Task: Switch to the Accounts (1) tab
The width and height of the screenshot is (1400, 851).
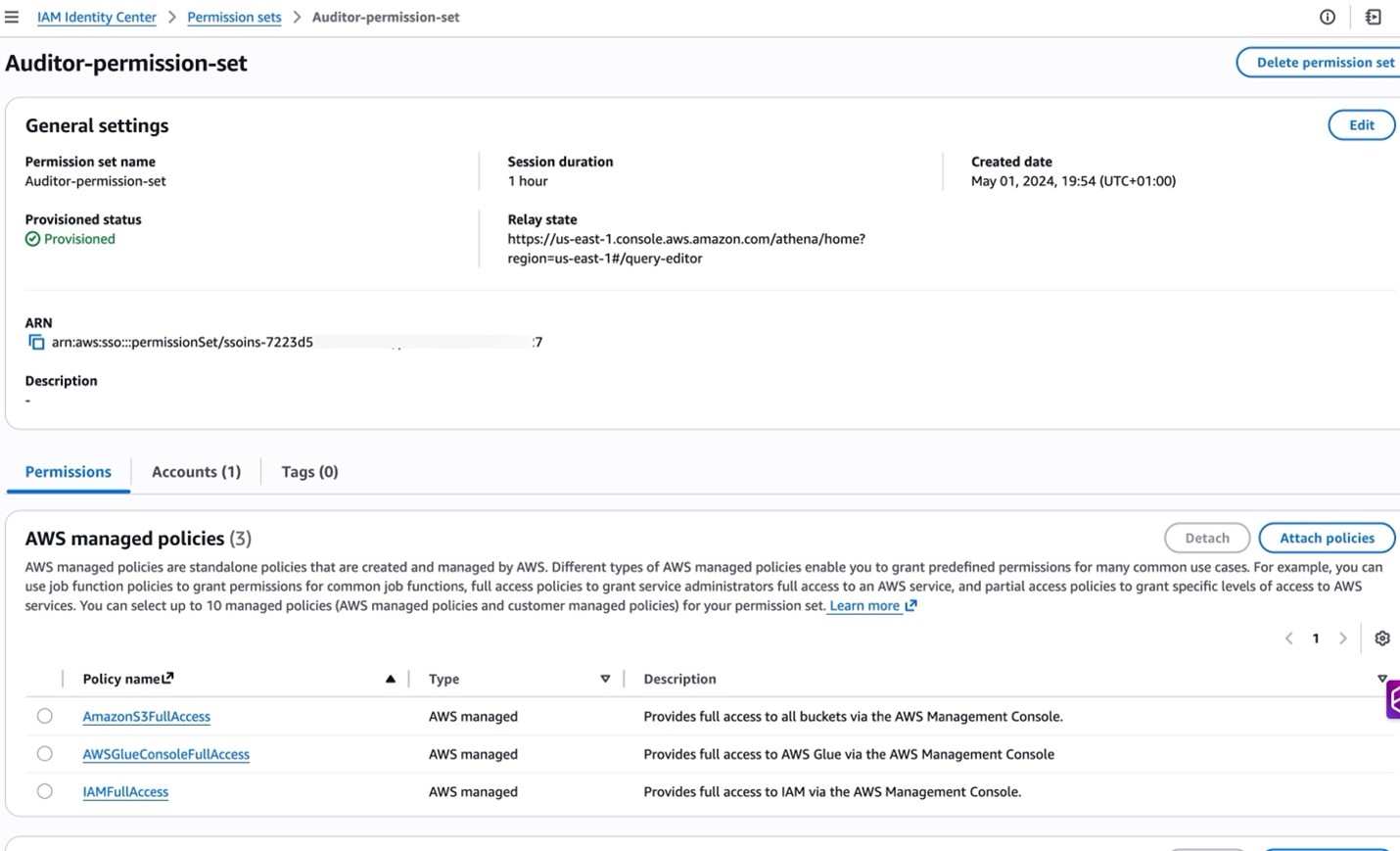Action: tap(196, 472)
